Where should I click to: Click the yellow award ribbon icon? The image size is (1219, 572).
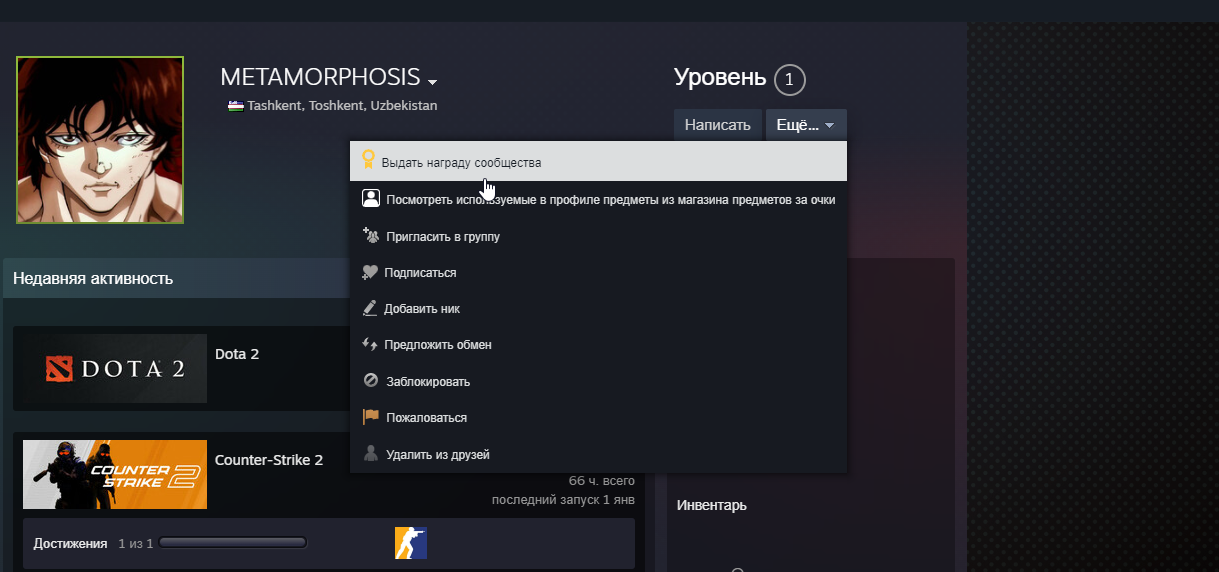tap(368, 160)
